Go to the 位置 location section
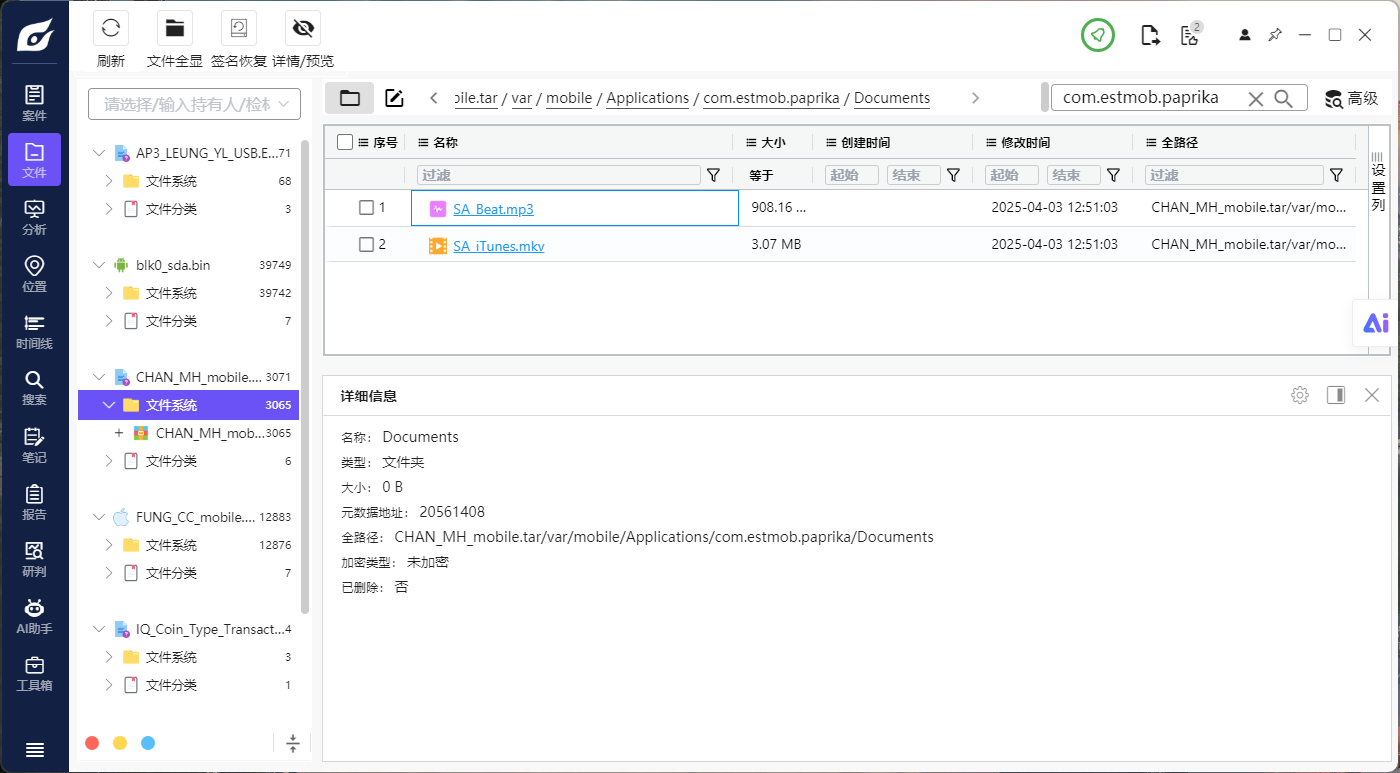 coord(34,274)
